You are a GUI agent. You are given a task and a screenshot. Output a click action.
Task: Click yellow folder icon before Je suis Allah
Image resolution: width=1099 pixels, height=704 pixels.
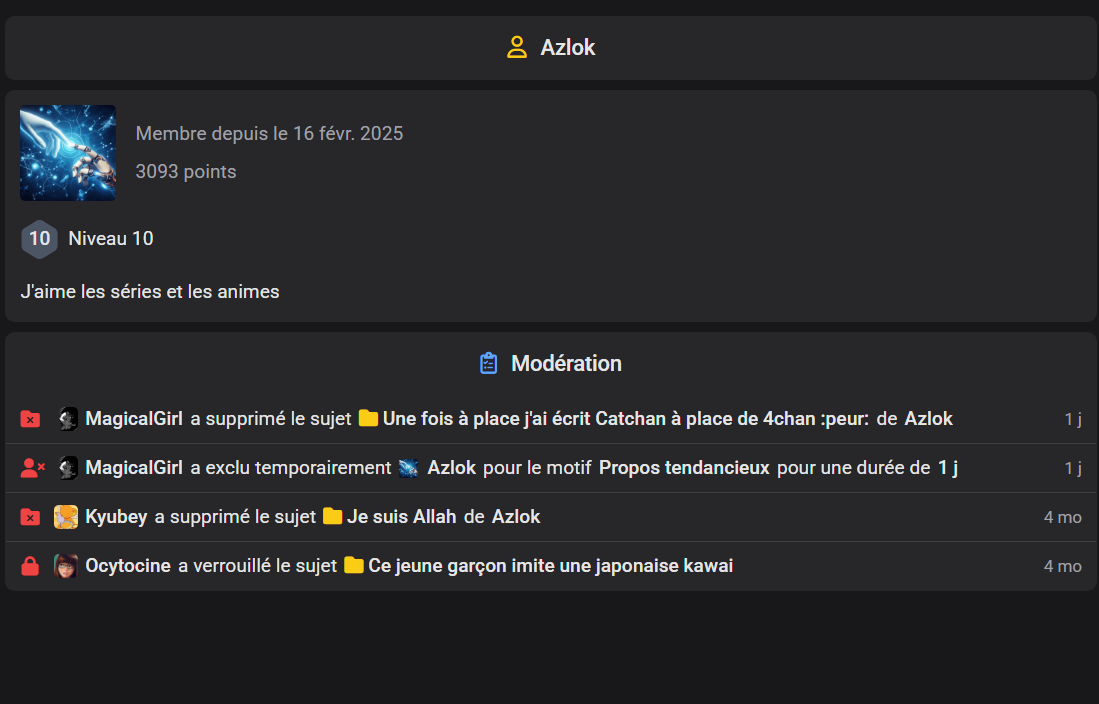[x=332, y=517]
